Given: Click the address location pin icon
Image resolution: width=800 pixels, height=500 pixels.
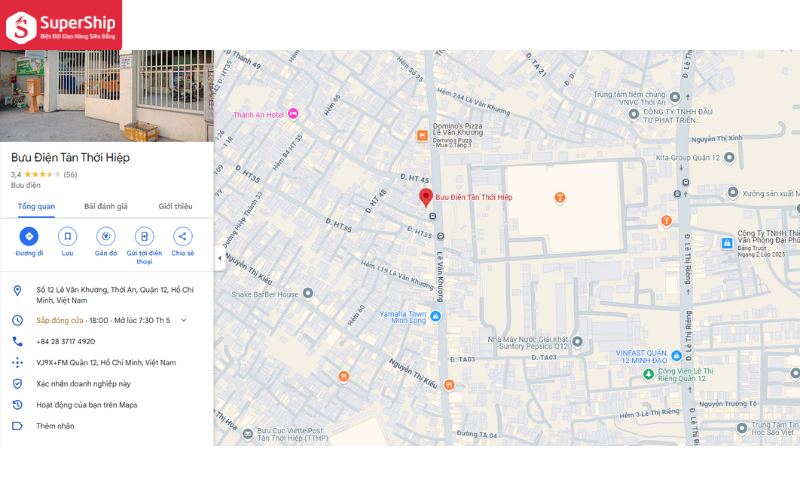Looking at the screenshot, I should [17, 291].
